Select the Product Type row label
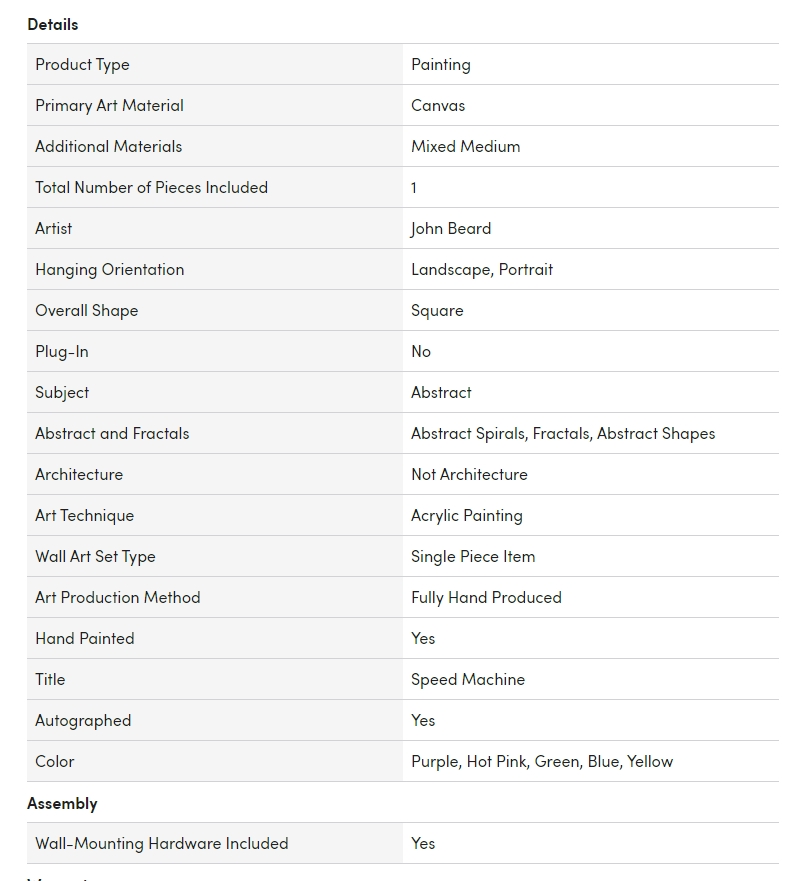Image resolution: width=793 pixels, height=881 pixels. [x=82, y=65]
